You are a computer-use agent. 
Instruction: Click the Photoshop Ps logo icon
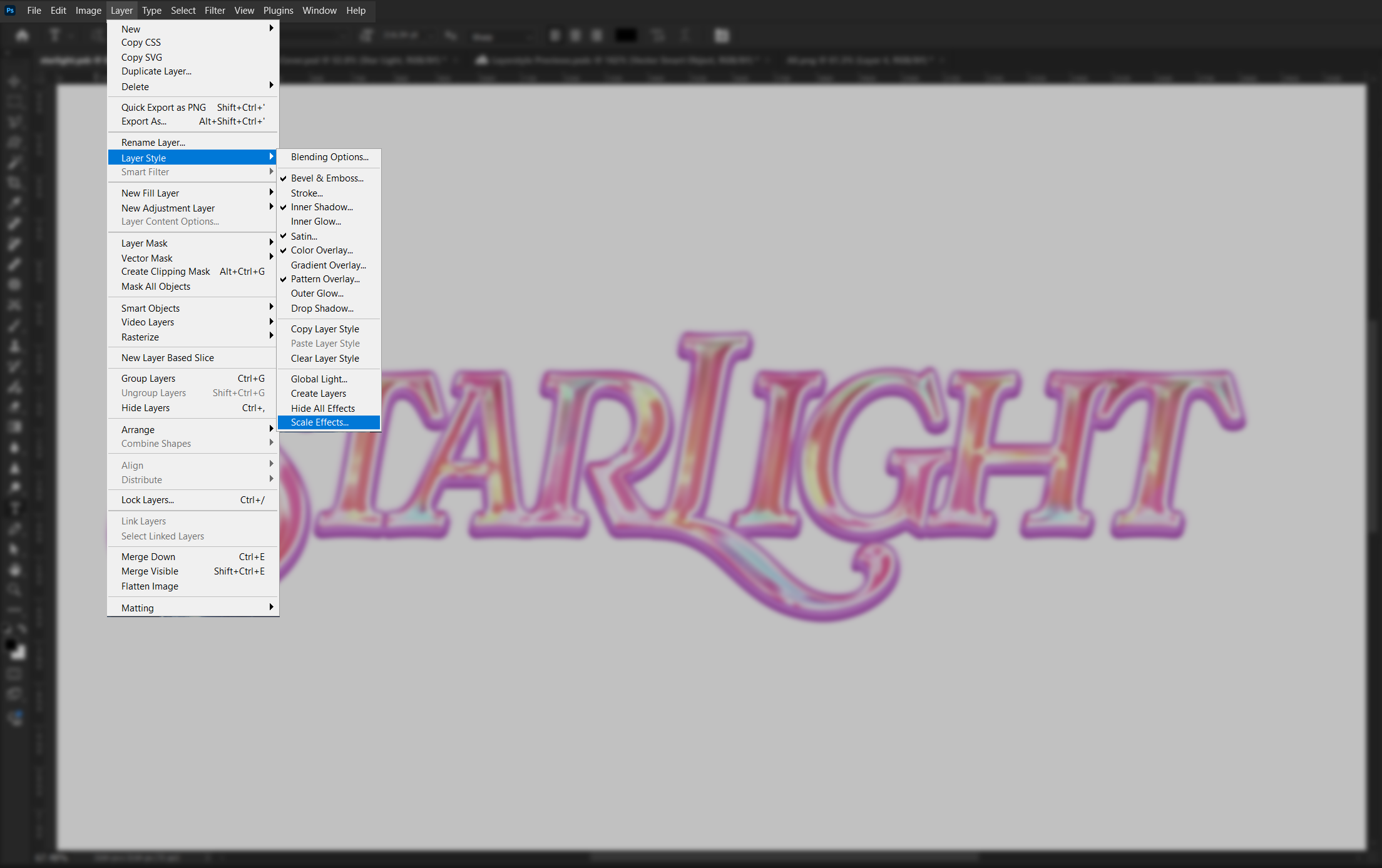coord(10,10)
